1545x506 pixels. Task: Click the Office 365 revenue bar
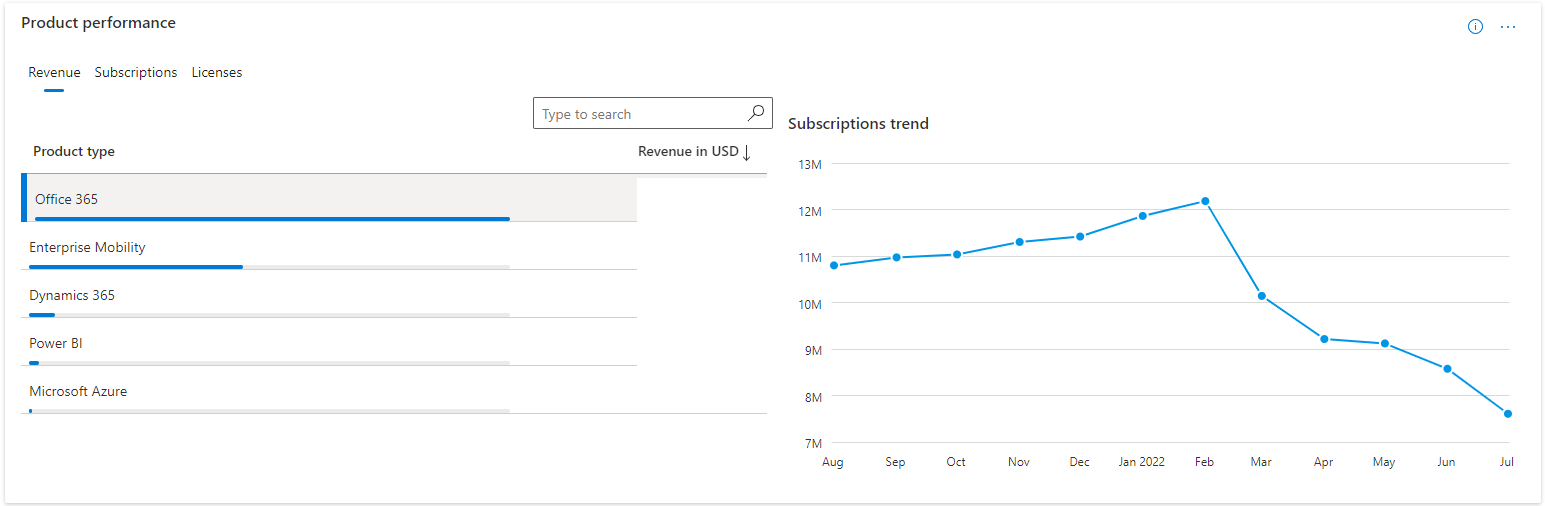coord(272,218)
